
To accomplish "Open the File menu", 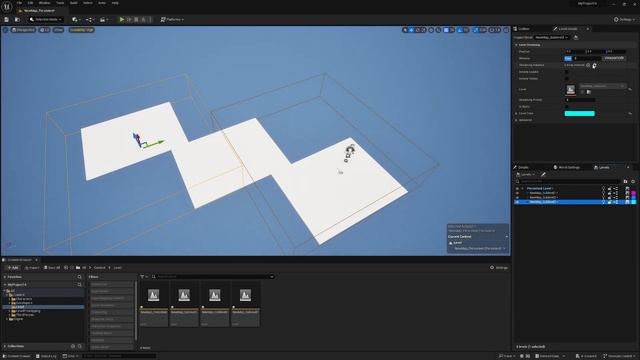I will coord(19,3).
